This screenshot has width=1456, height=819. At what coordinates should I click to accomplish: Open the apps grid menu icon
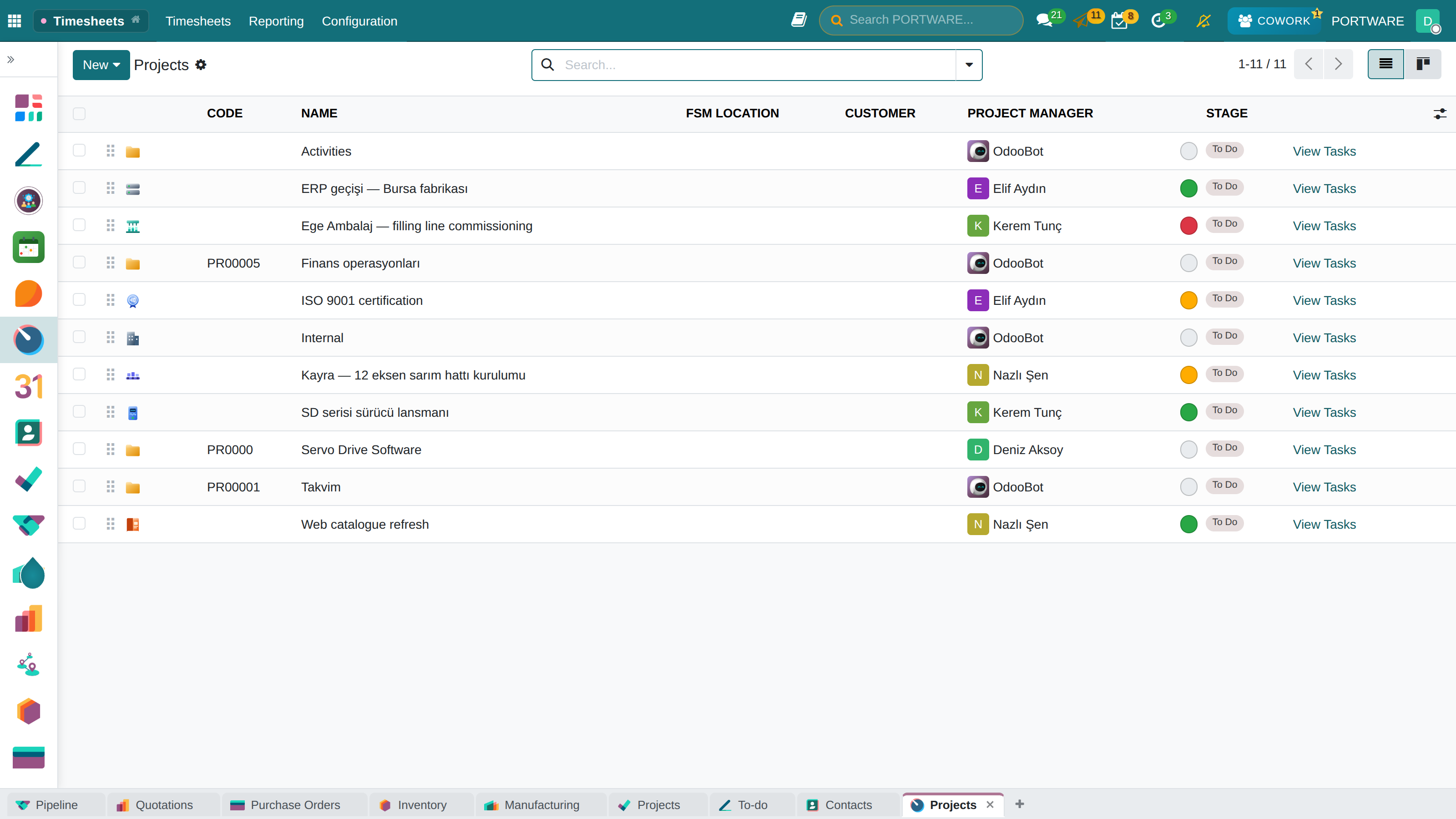coord(14,21)
